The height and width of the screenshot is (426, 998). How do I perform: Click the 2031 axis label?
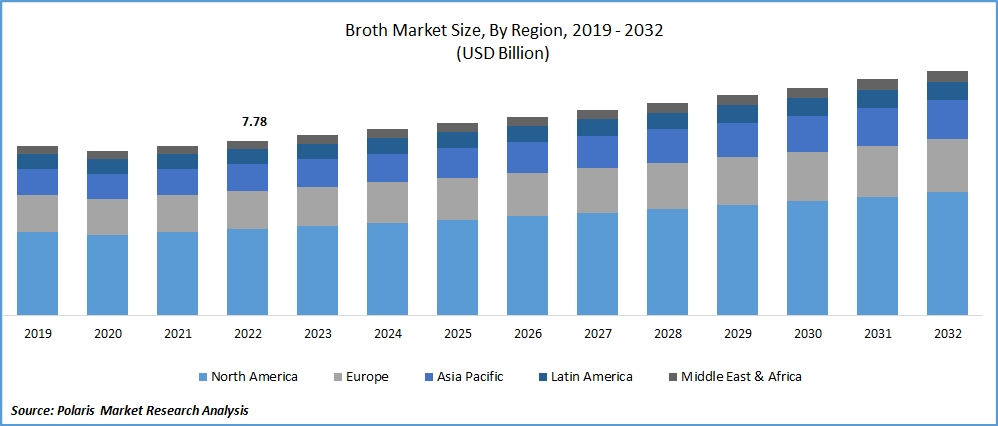(x=878, y=334)
